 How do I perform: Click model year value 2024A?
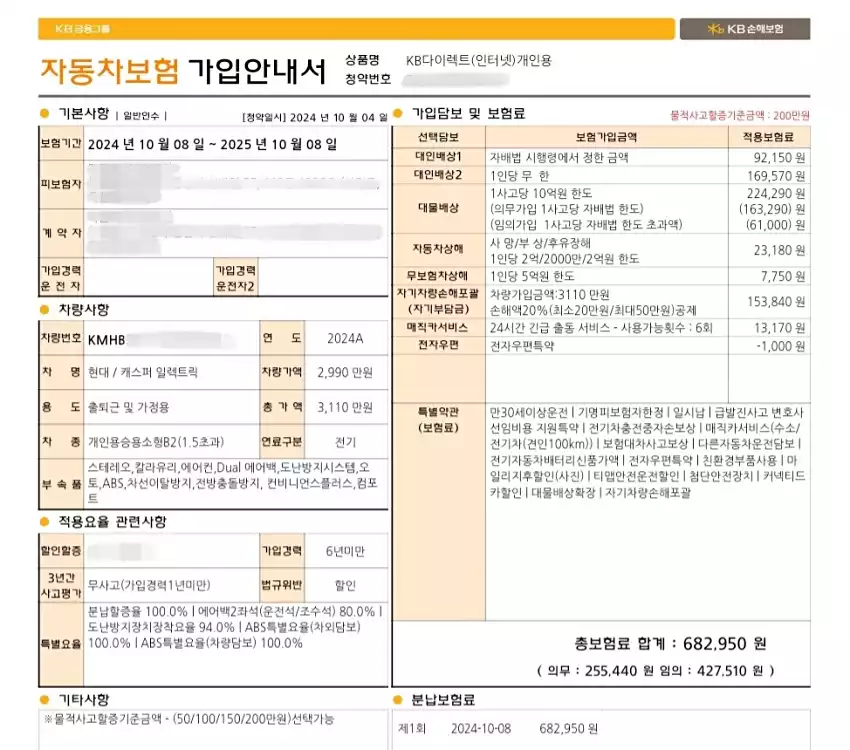(x=345, y=339)
